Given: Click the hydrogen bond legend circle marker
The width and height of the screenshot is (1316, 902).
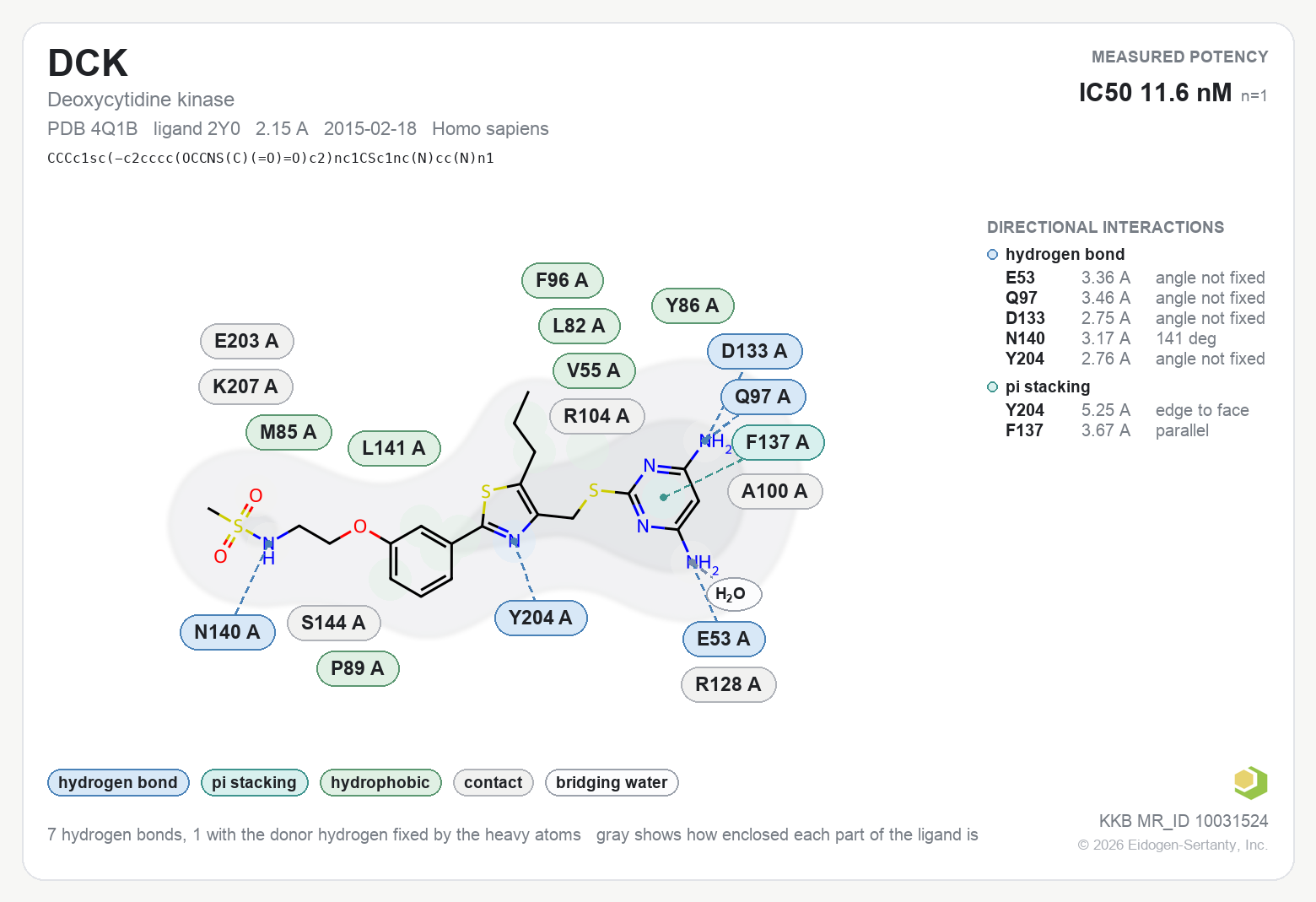Looking at the screenshot, I should pyautogui.click(x=993, y=255).
